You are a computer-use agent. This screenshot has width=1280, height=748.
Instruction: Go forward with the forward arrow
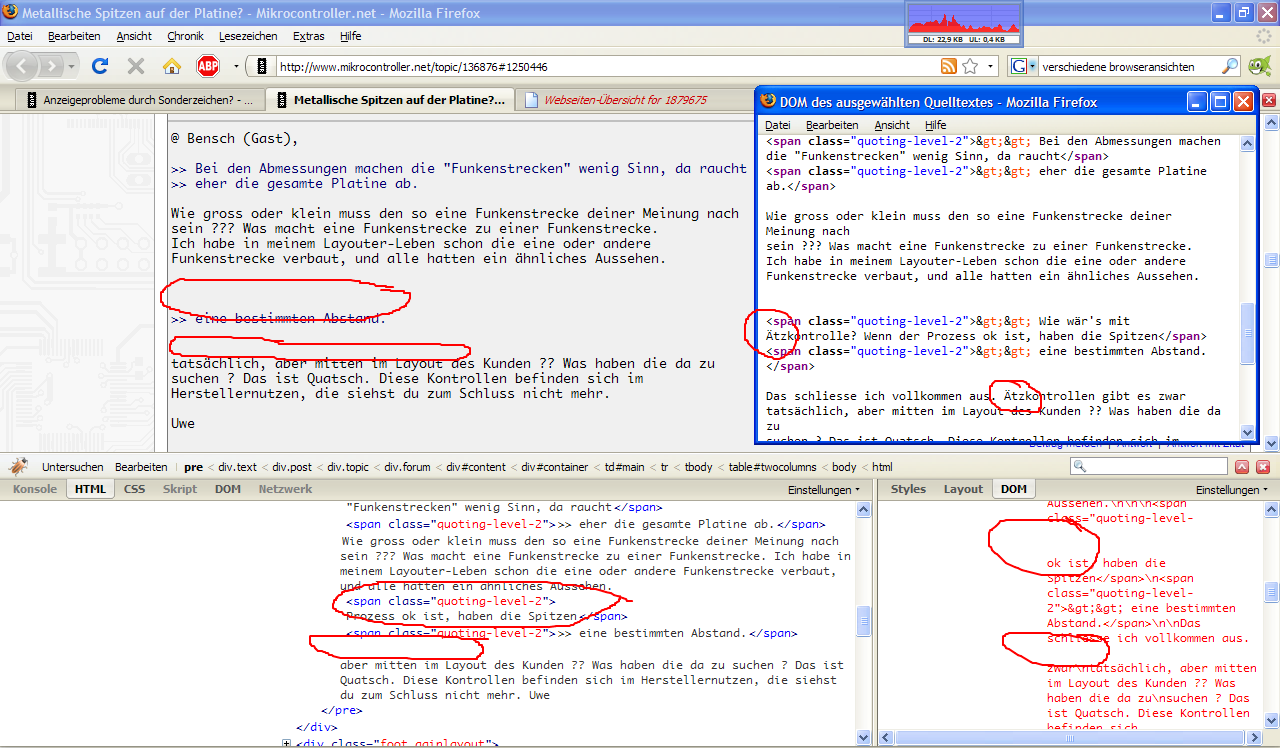coord(52,66)
